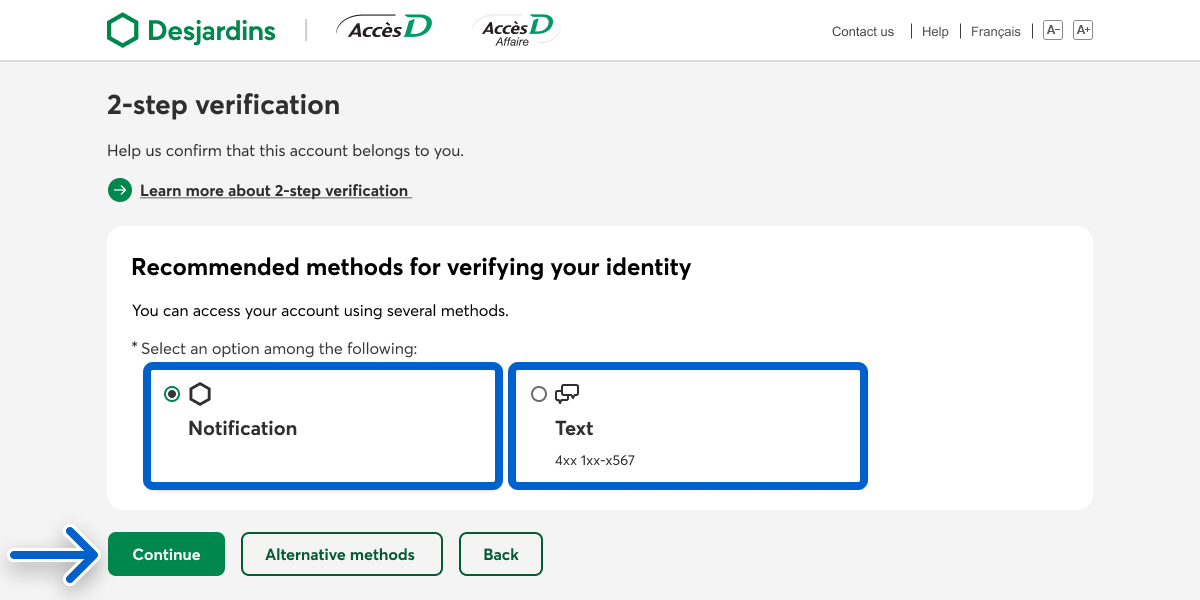Open Contact us in the header
Viewport: 1200px width, 600px height.
(862, 32)
